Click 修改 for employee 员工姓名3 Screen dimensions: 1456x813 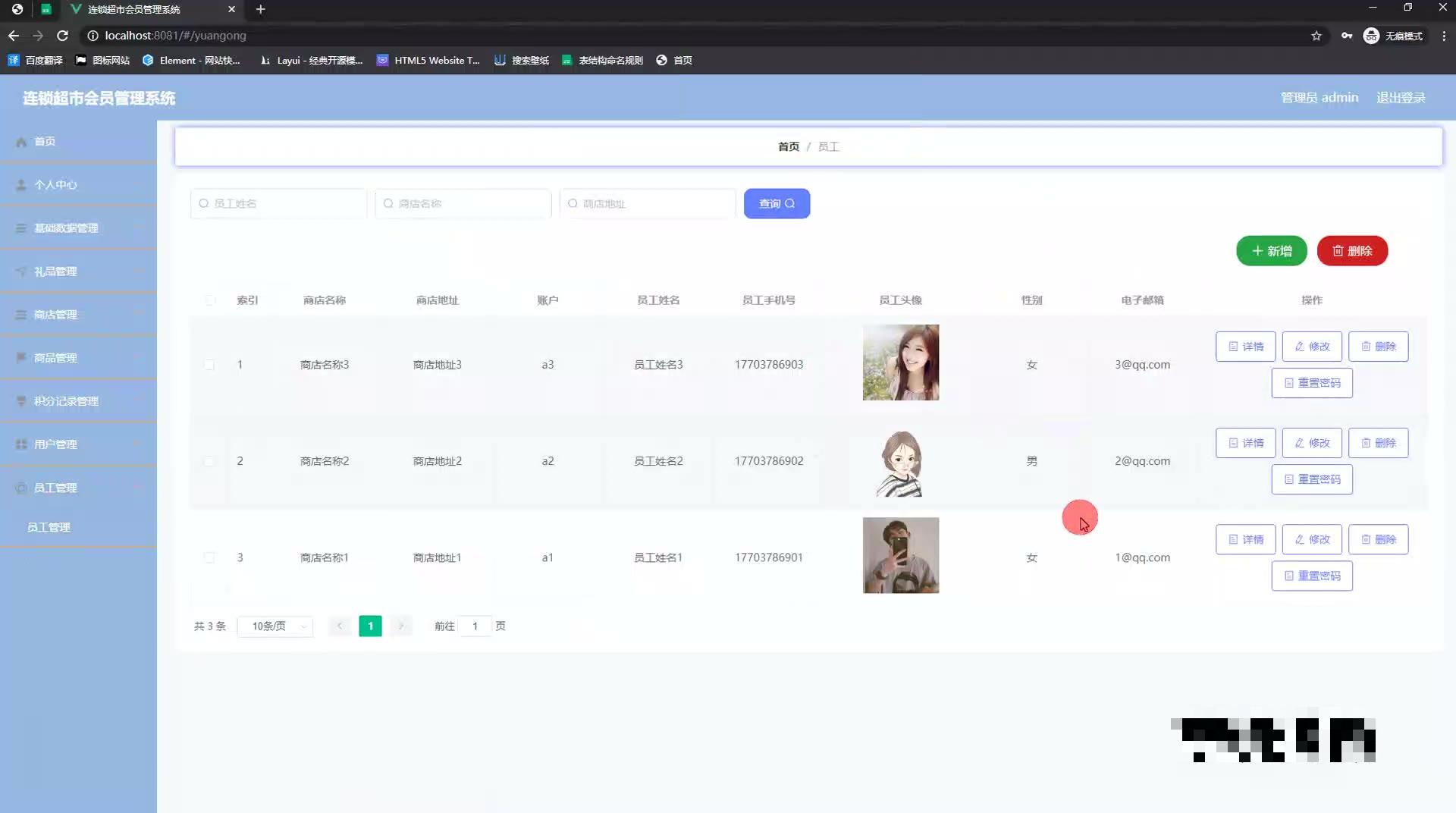(x=1312, y=347)
